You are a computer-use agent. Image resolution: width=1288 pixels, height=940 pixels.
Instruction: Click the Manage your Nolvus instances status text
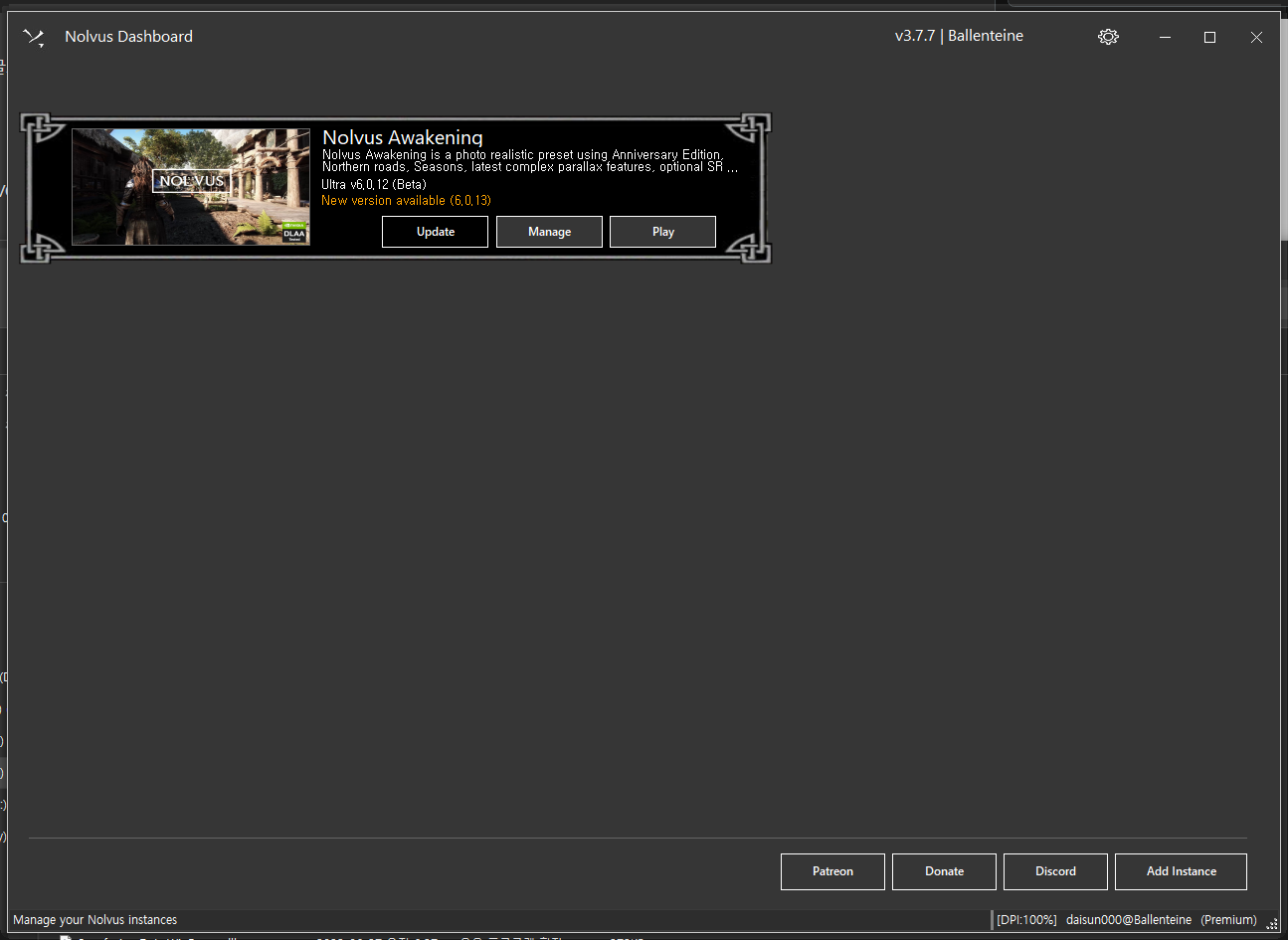point(95,920)
